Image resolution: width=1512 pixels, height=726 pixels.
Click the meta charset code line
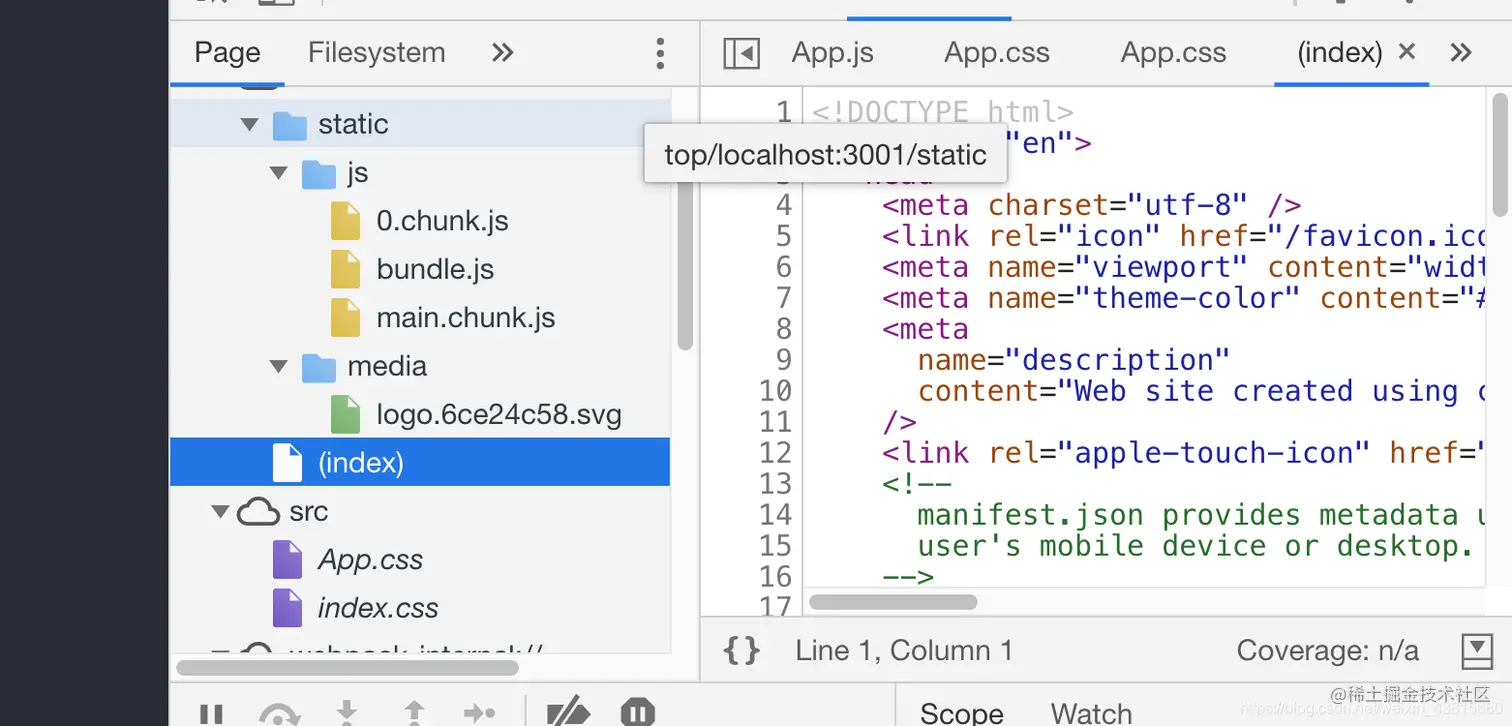[x=1091, y=205]
